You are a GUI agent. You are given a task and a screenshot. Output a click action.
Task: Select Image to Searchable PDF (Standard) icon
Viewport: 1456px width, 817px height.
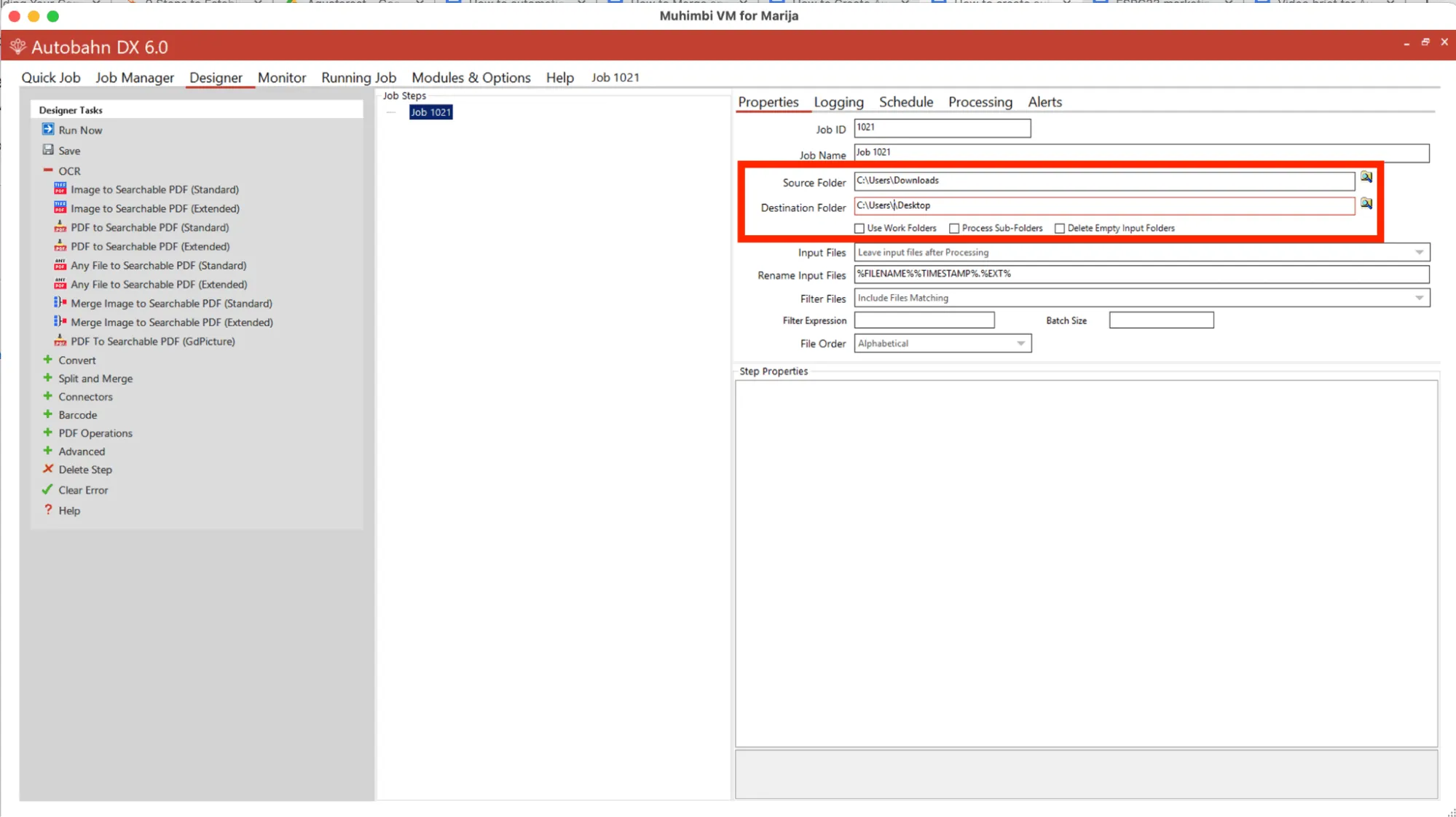[x=60, y=189]
